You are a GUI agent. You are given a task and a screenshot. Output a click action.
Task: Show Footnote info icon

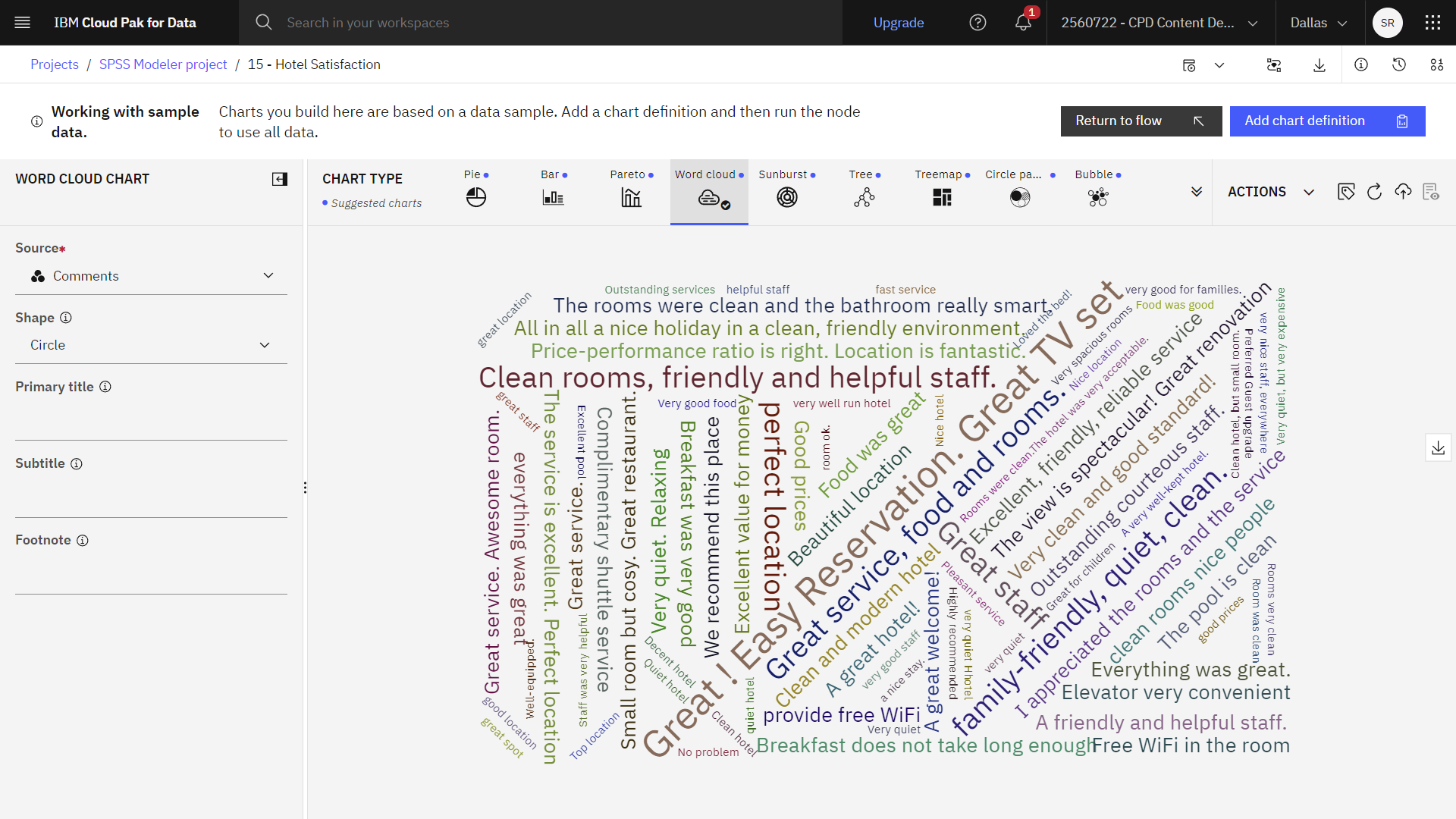[83, 541]
